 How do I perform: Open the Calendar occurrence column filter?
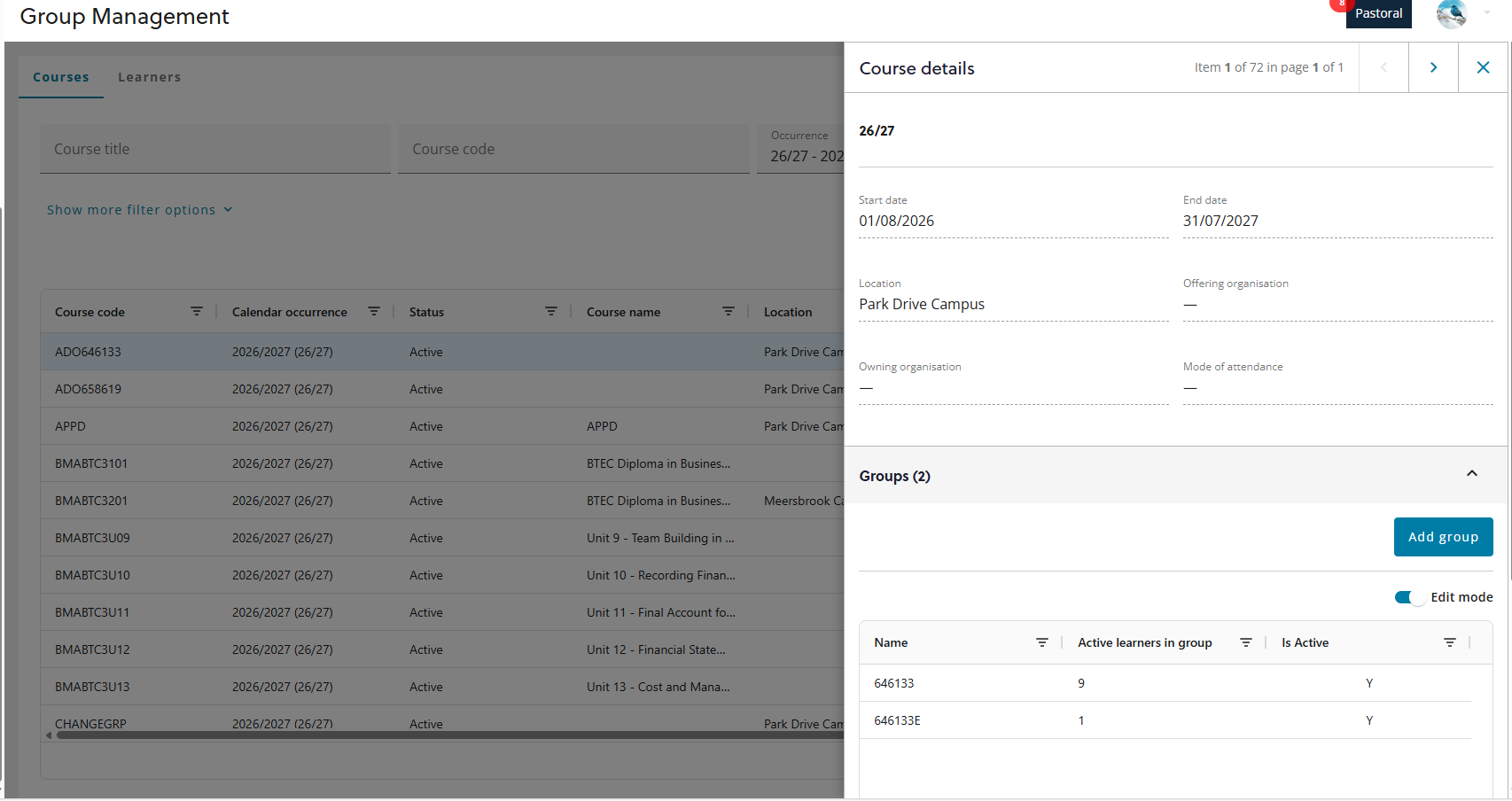click(374, 311)
